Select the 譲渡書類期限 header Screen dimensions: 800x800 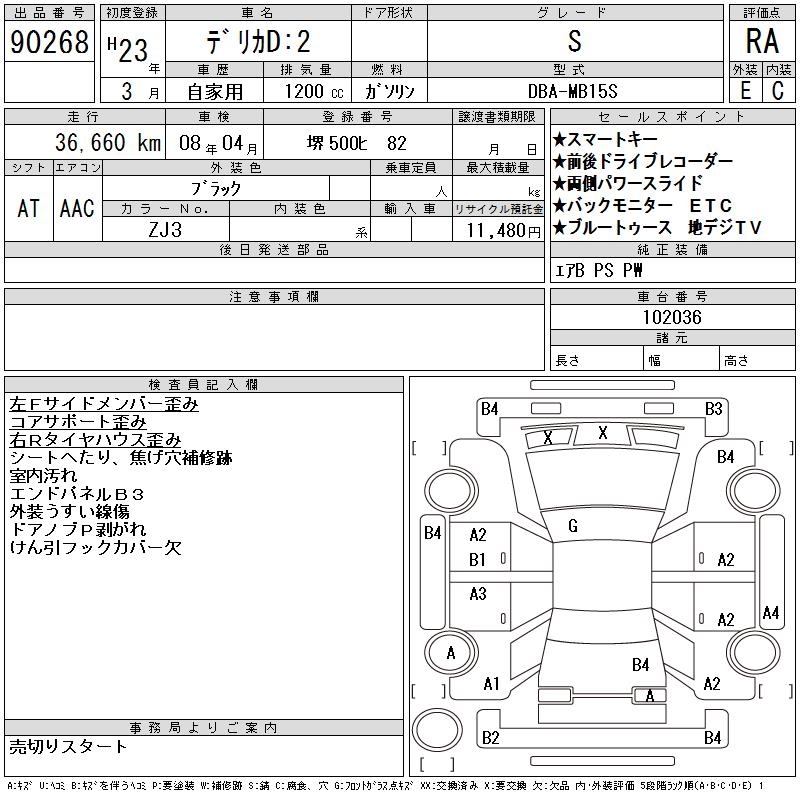coord(497,116)
